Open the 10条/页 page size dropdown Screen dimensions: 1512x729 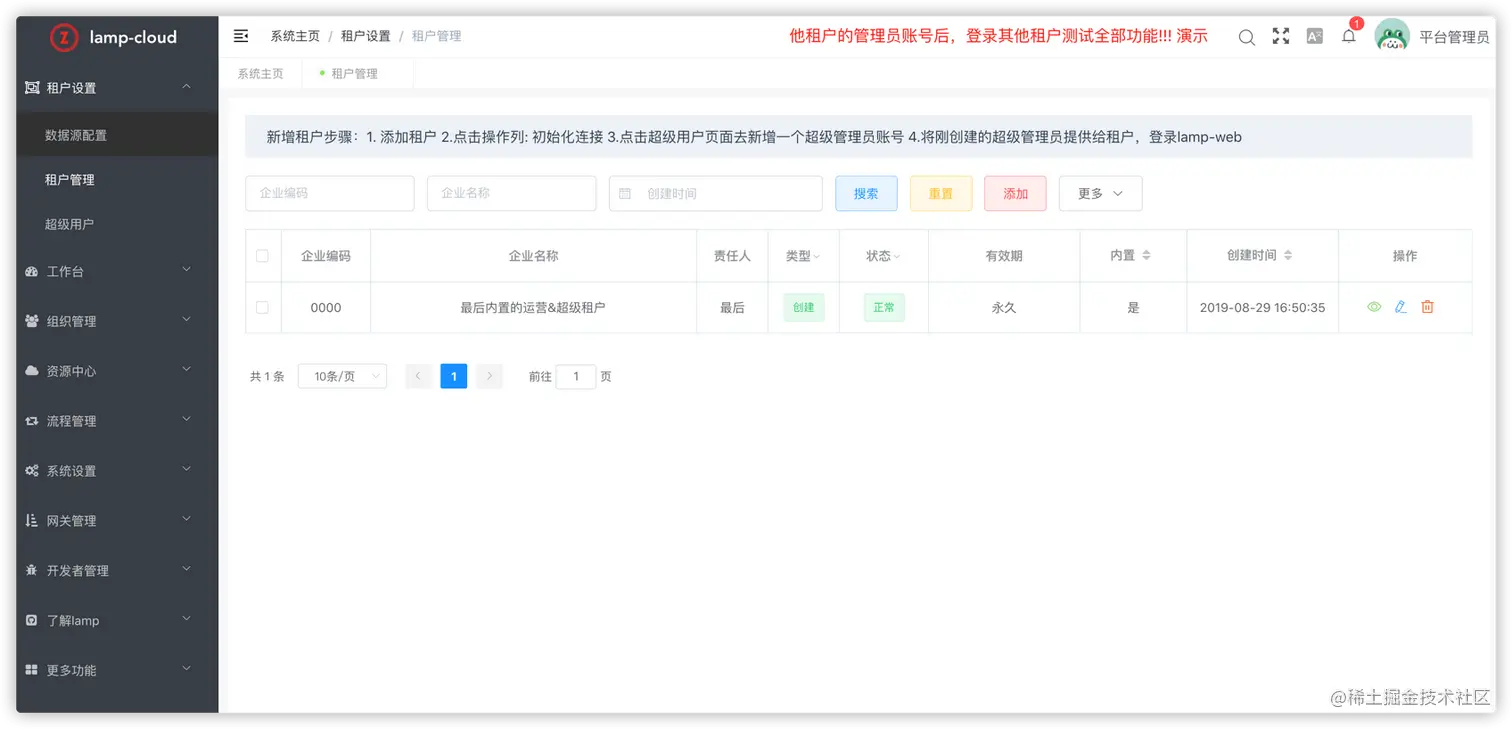342,376
